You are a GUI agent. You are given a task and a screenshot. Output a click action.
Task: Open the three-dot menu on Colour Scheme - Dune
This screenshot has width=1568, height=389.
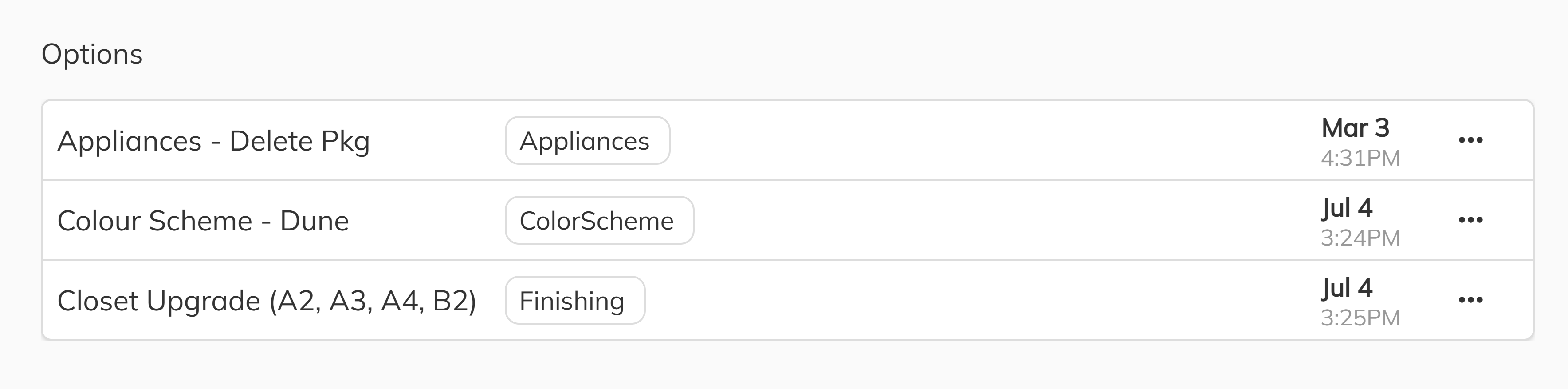pyautogui.click(x=1471, y=220)
